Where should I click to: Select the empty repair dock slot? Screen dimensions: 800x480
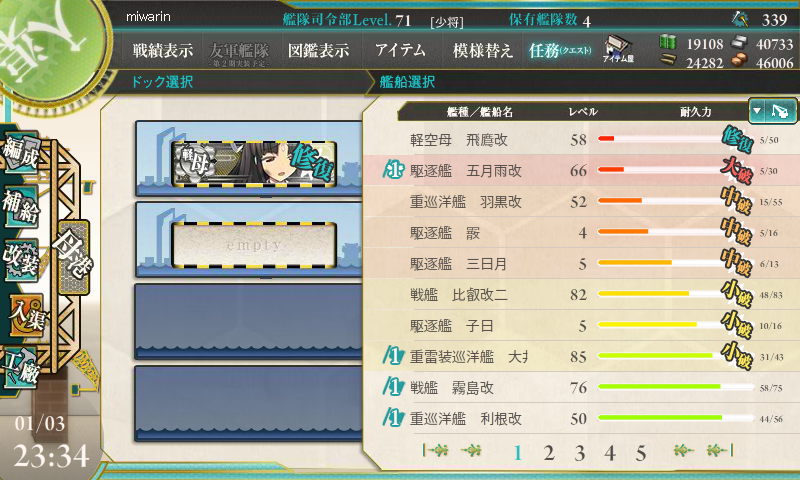pyautogui.click(x=254, y=245)
